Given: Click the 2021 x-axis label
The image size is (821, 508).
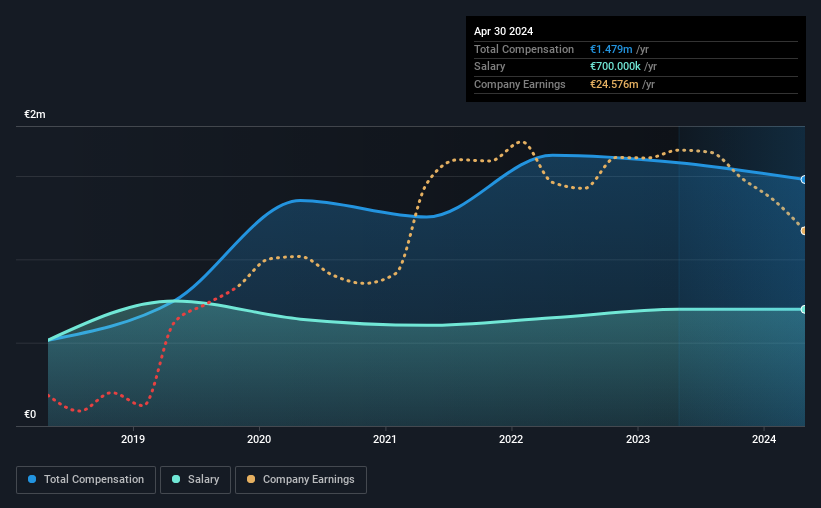Looking at the screenshot, I should point(385,439).
